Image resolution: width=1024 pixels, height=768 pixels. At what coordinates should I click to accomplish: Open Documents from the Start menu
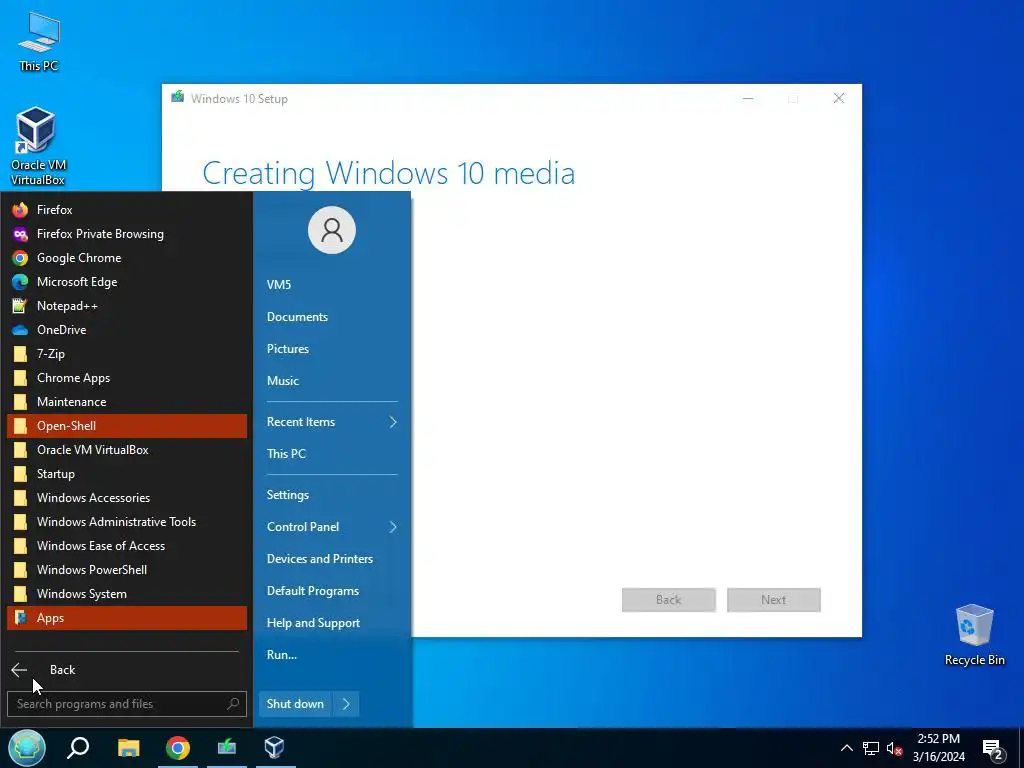(x=332, y=317)
